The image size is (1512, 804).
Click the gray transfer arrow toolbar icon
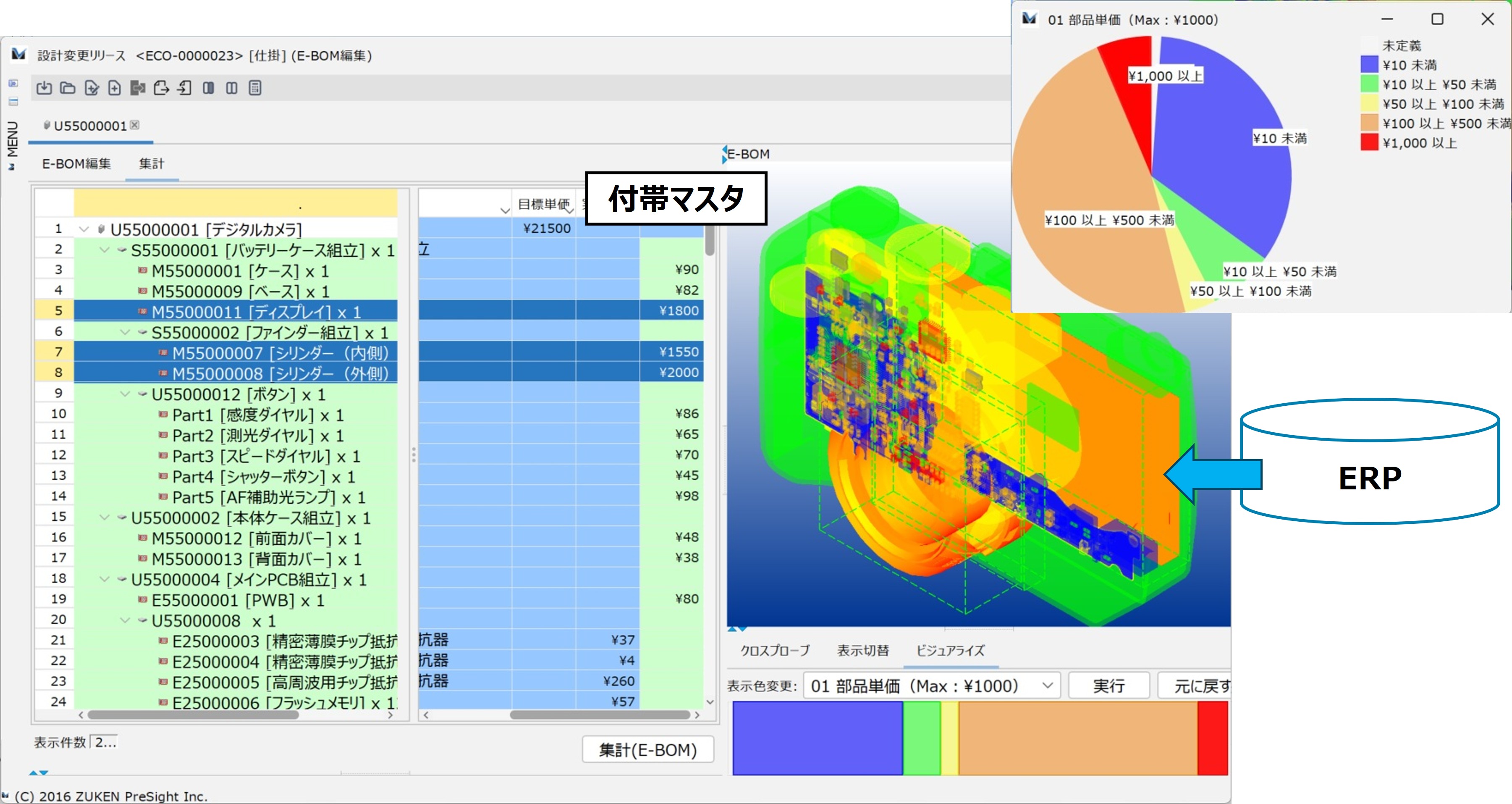tap(138, 88)
